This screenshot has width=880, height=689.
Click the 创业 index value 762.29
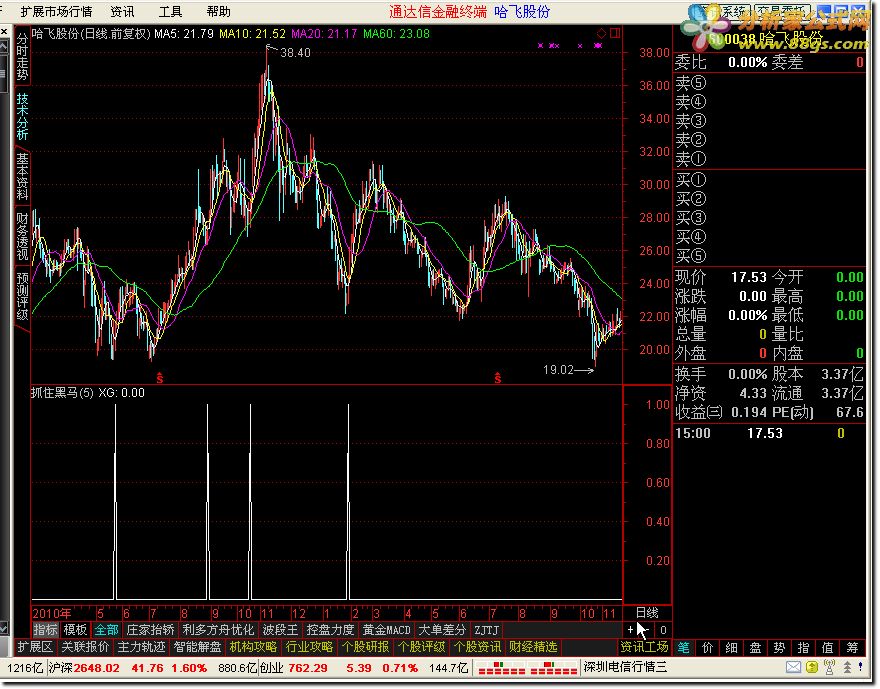(x=308, y=668)
